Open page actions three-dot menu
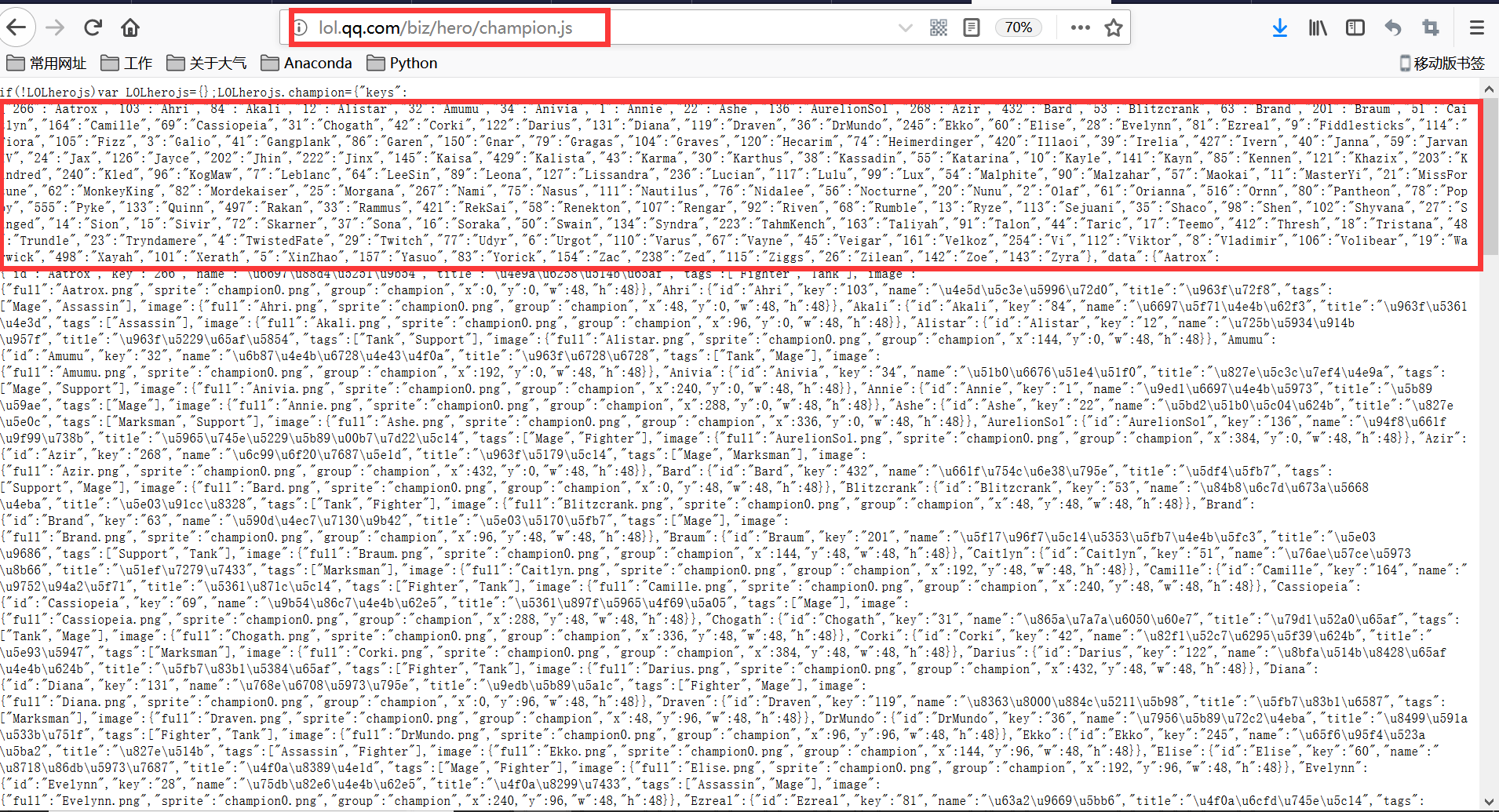 (x=1080, y=28)
